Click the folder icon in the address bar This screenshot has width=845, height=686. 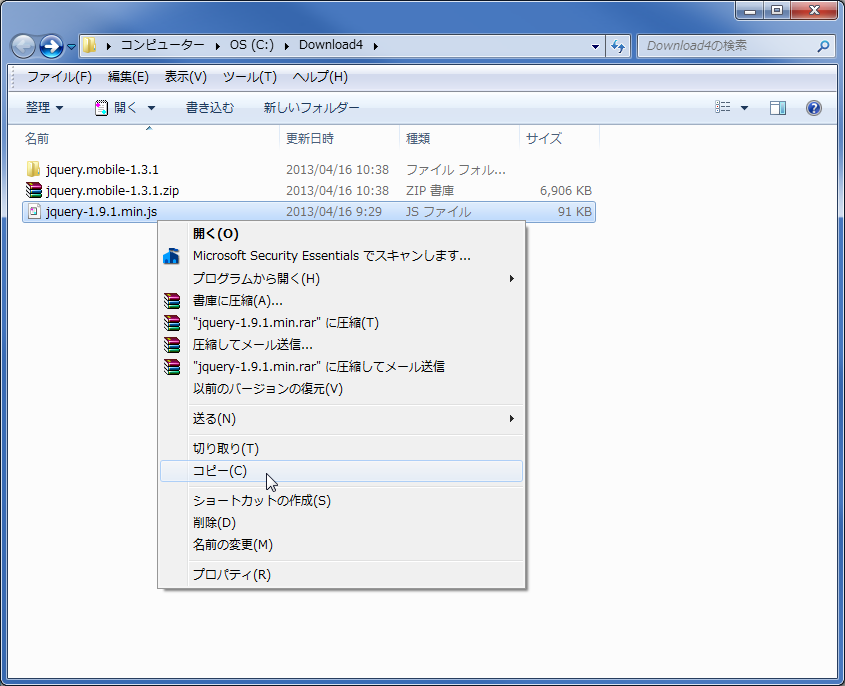pyautogui.click(x=89, y=45)
